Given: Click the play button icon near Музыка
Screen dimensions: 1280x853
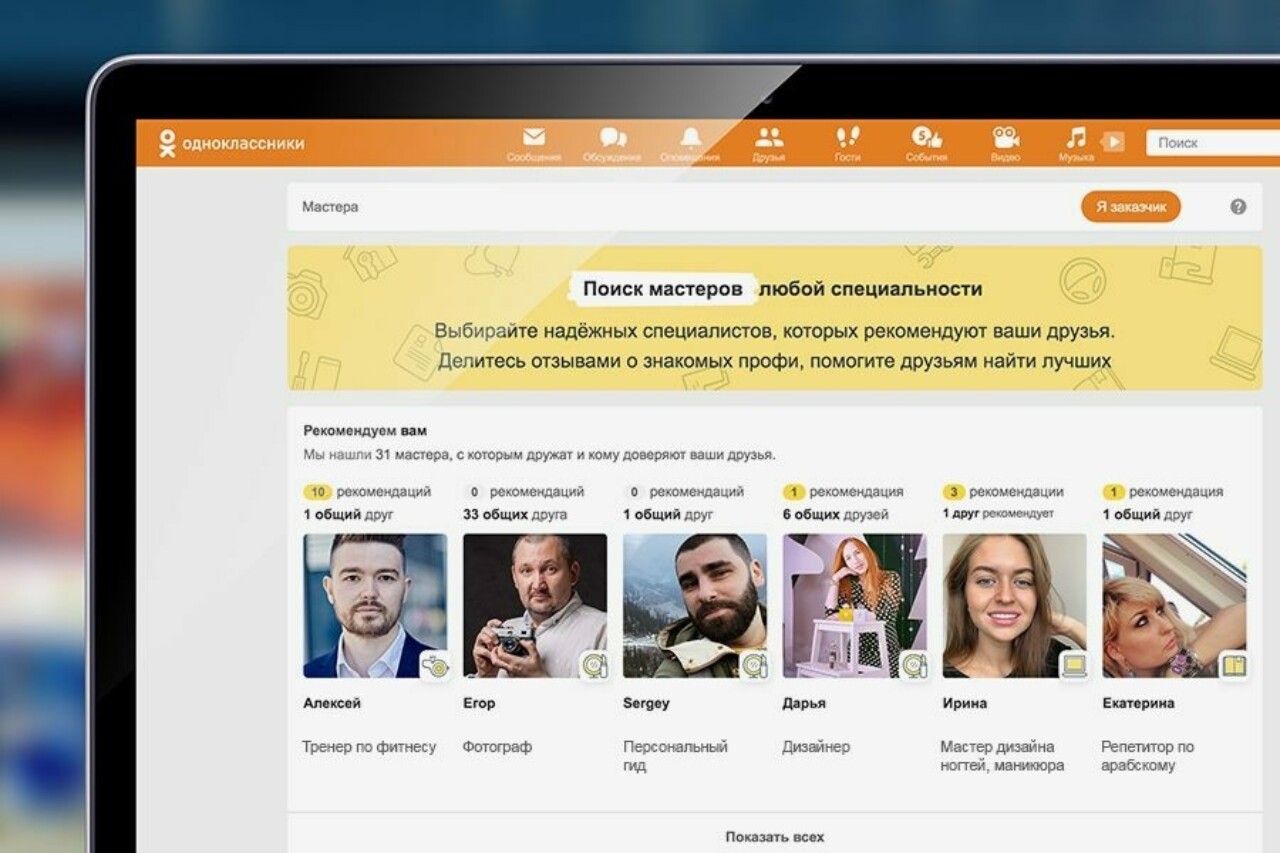Looking at the screenshot, I should coord(1112,142).
